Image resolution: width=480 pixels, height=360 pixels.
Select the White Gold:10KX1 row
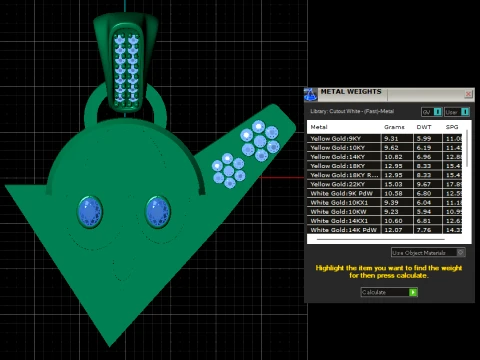[x=385, y=202]
